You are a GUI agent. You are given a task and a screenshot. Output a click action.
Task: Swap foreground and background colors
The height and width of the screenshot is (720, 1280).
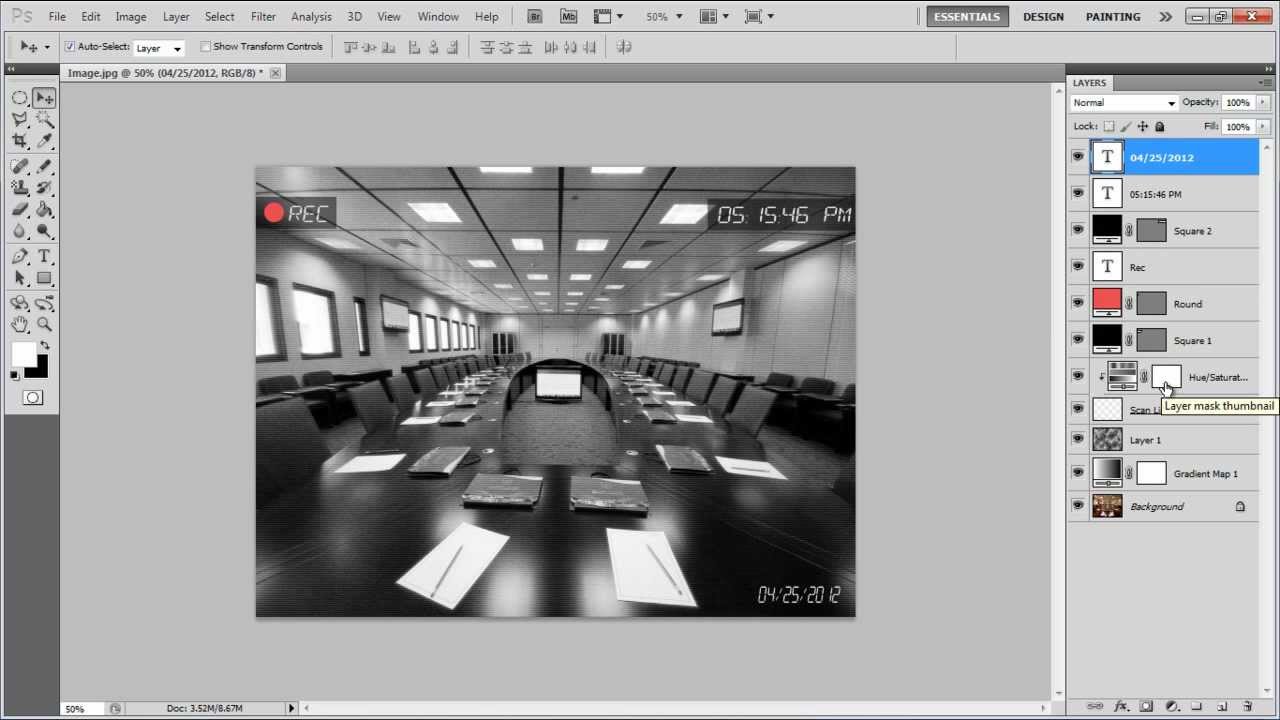[x=44, y=345]
